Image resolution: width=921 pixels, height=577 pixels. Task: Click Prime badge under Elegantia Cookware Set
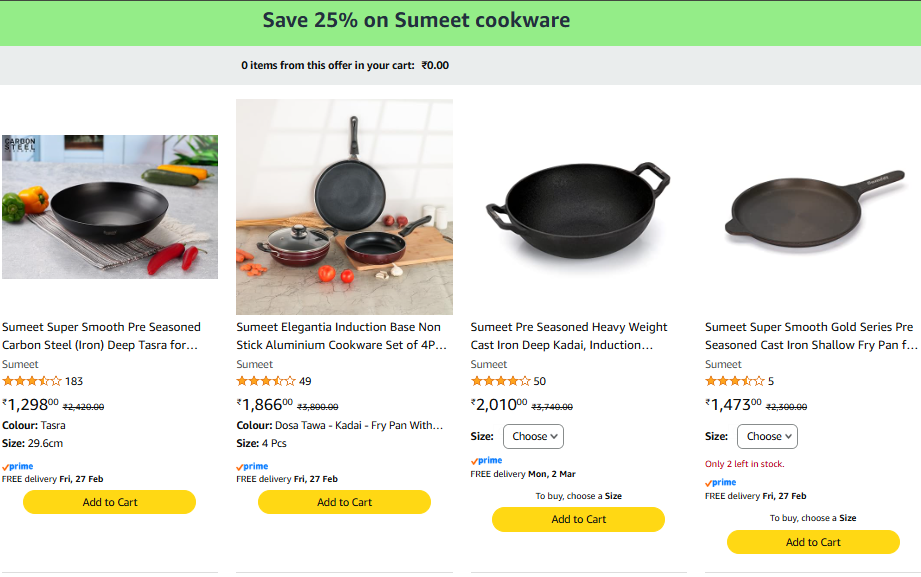253,467
